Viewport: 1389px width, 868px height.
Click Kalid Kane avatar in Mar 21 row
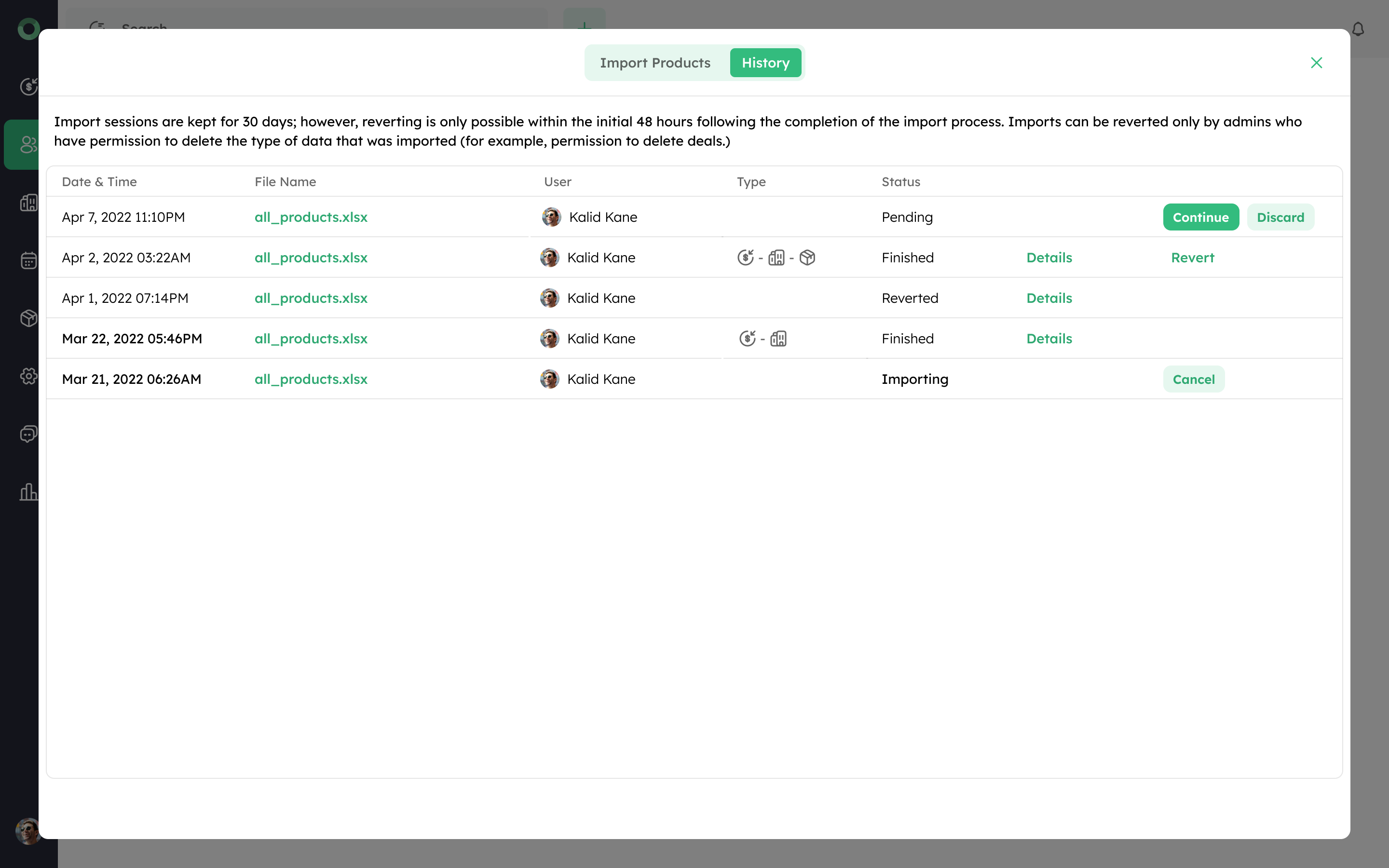550,379
